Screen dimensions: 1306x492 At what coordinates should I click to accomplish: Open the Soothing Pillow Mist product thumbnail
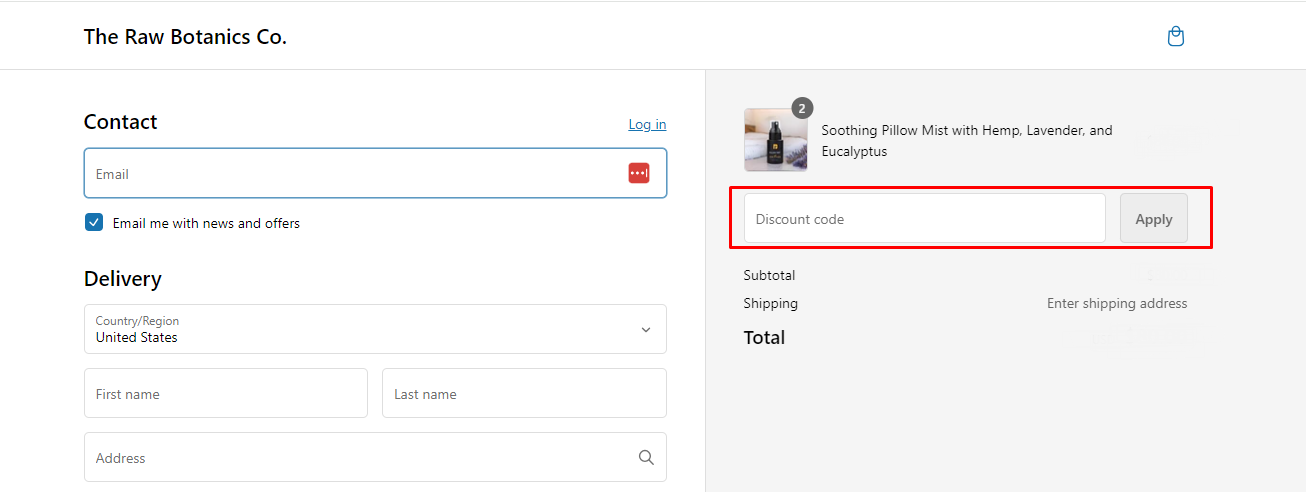pyautogui.click(x=776, y=140)
